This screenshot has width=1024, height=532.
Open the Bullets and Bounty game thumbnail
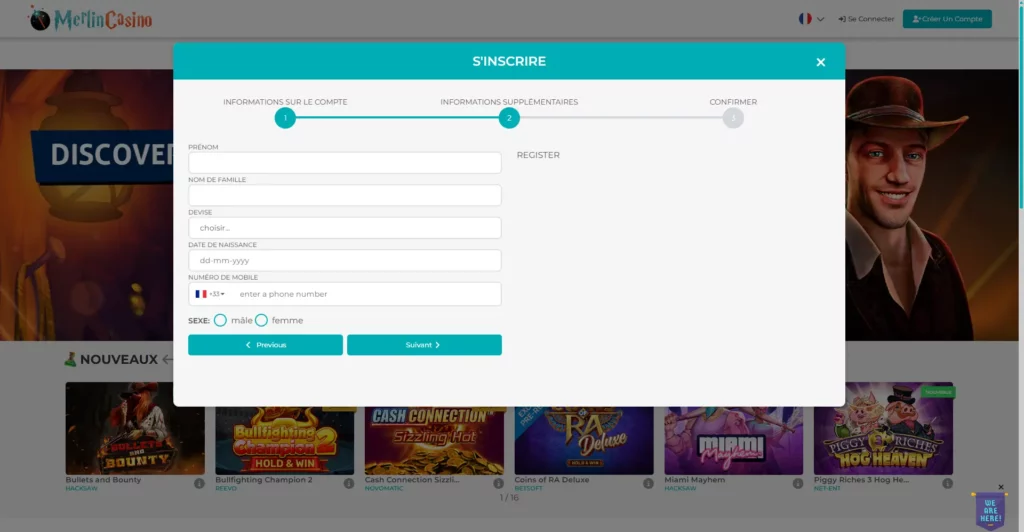pos(135,428)
